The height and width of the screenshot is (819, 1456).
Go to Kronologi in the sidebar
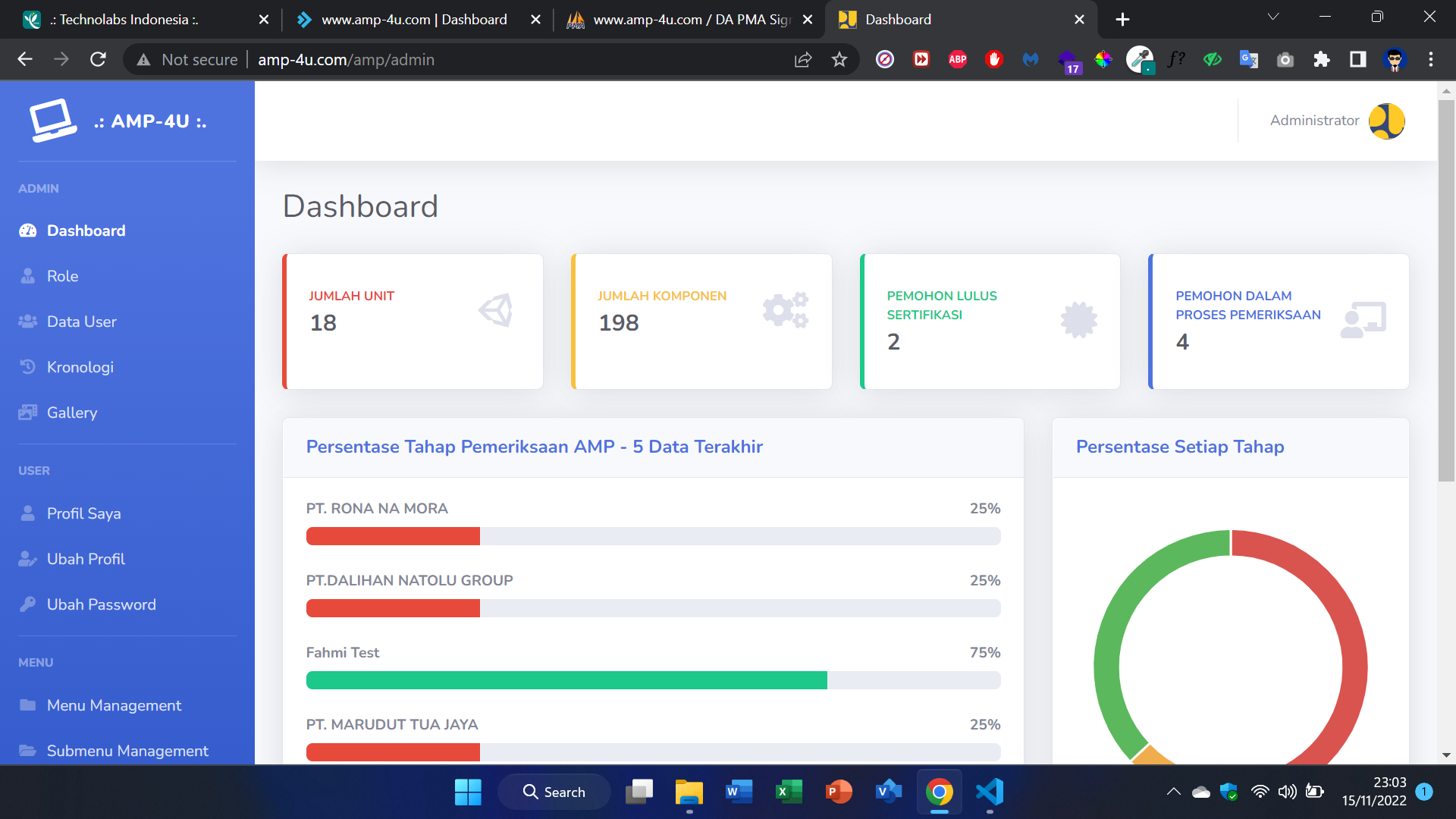click(80, 367)
